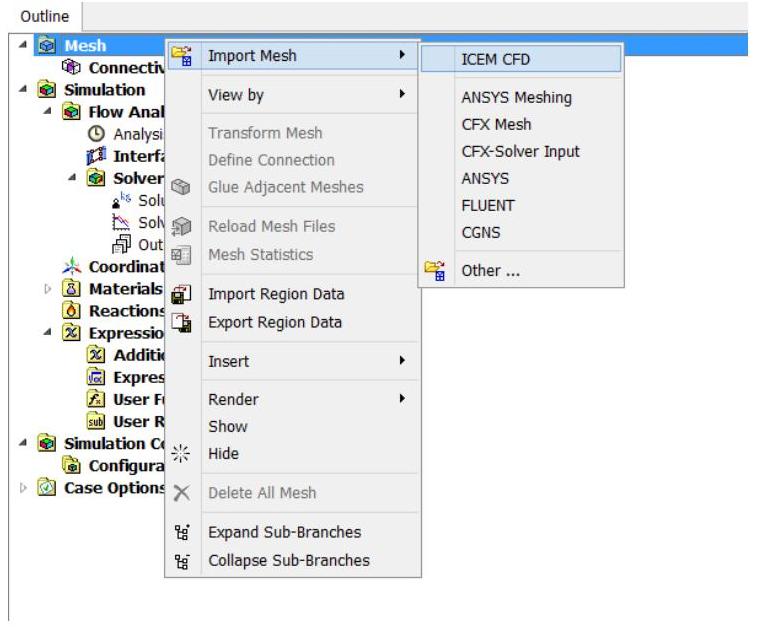Pick FLUENT mesh format
The width and height of the screenshot is (758, 627).
pyautogui.click(x=521, y=205)
